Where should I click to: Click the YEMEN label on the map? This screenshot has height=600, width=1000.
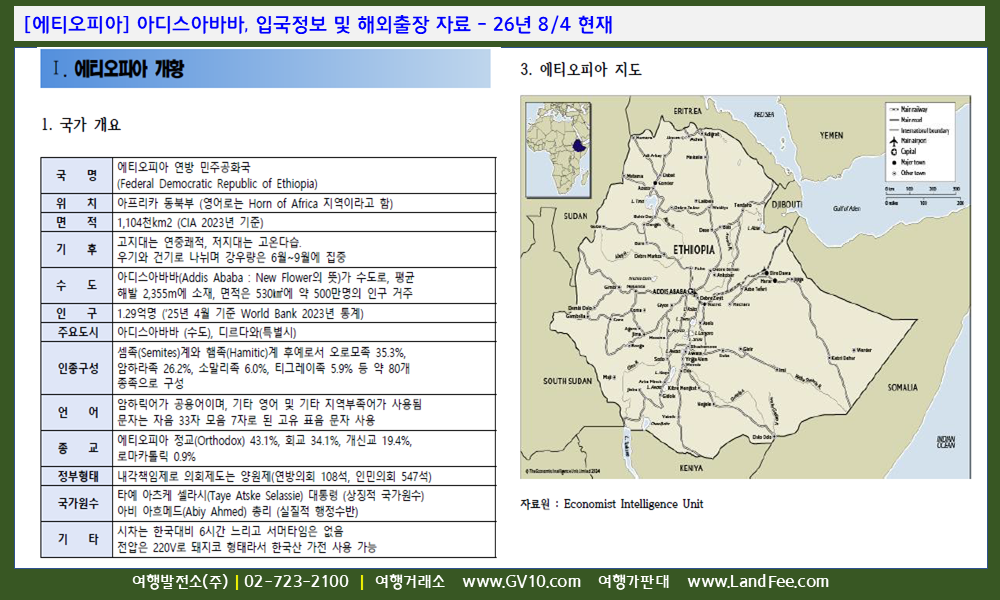point(831,136)
